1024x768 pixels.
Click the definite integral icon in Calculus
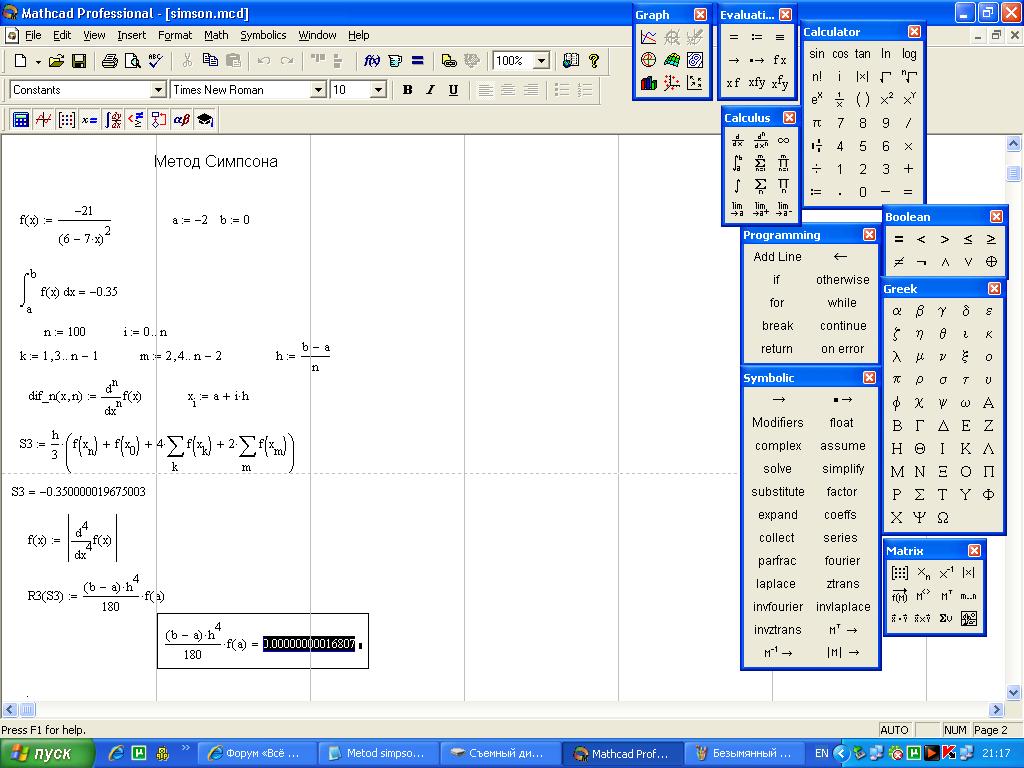pyautogui.click(x=737, y=163)
